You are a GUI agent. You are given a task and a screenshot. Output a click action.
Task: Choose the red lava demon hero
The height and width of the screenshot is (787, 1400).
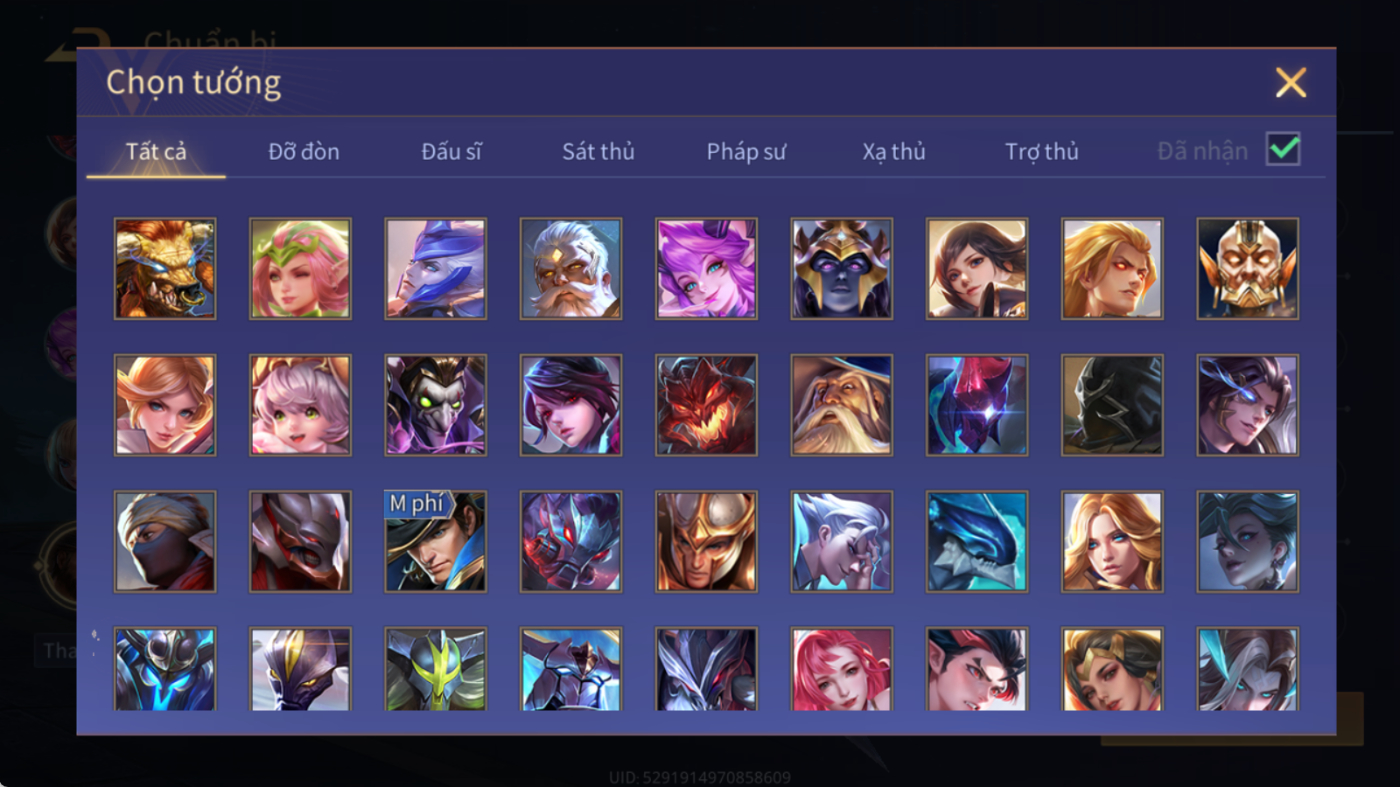(706, 405)
